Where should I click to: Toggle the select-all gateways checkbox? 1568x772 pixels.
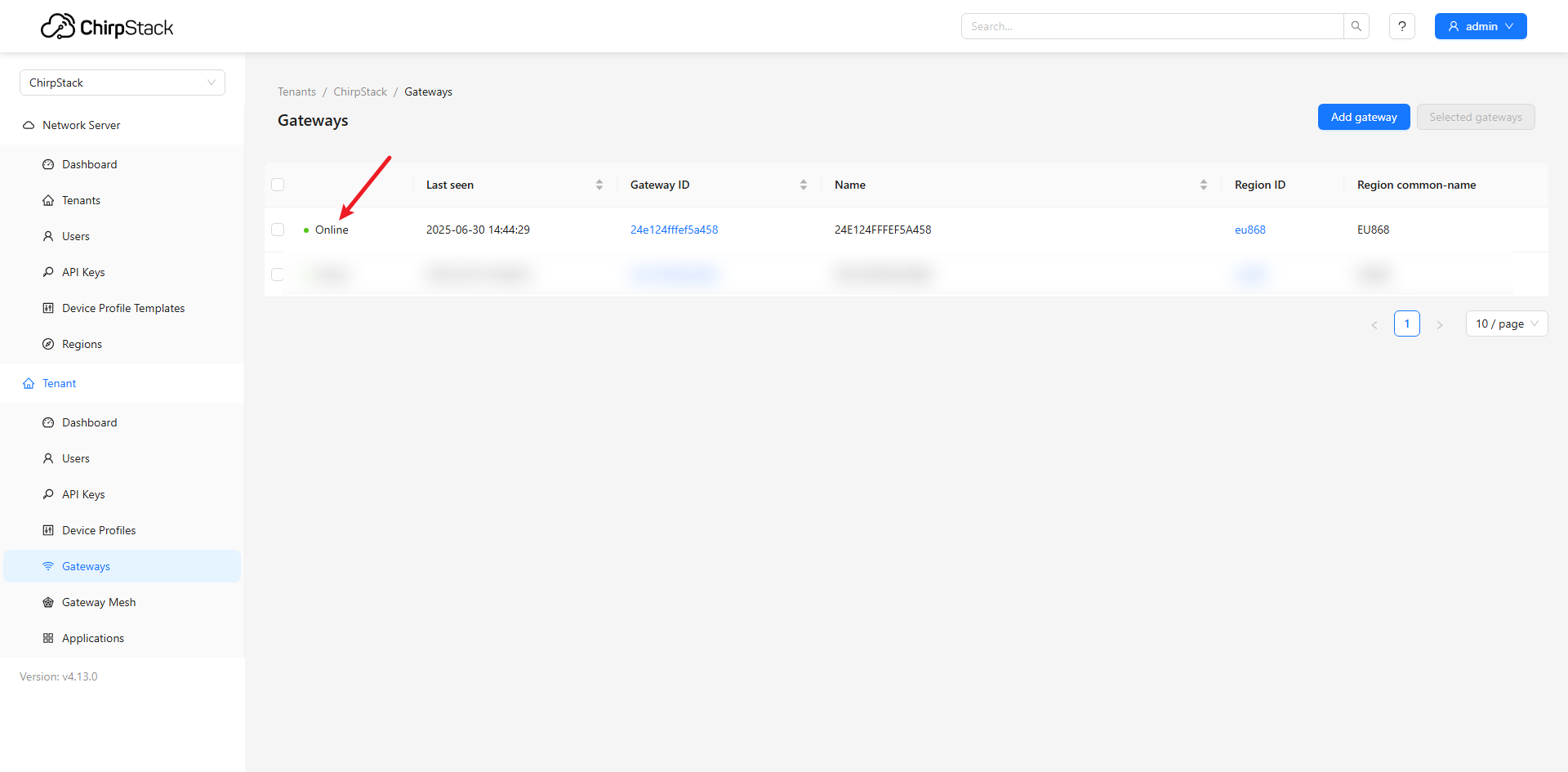[278, 185]
